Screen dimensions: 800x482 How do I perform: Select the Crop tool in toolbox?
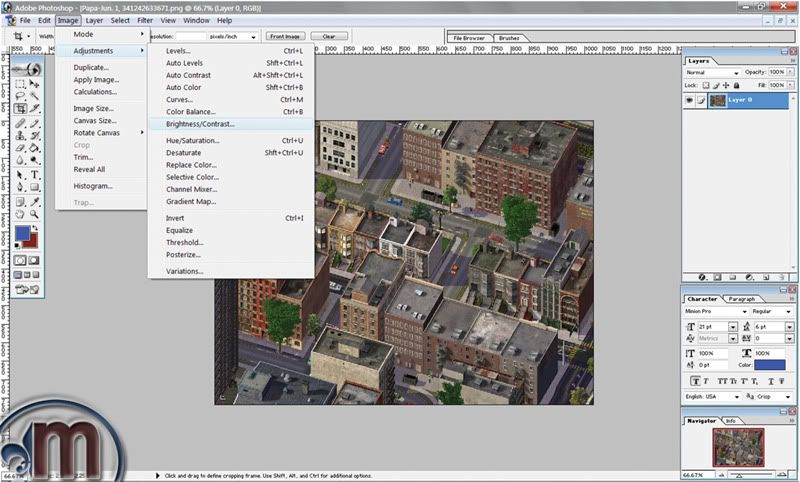coord(21,108)
